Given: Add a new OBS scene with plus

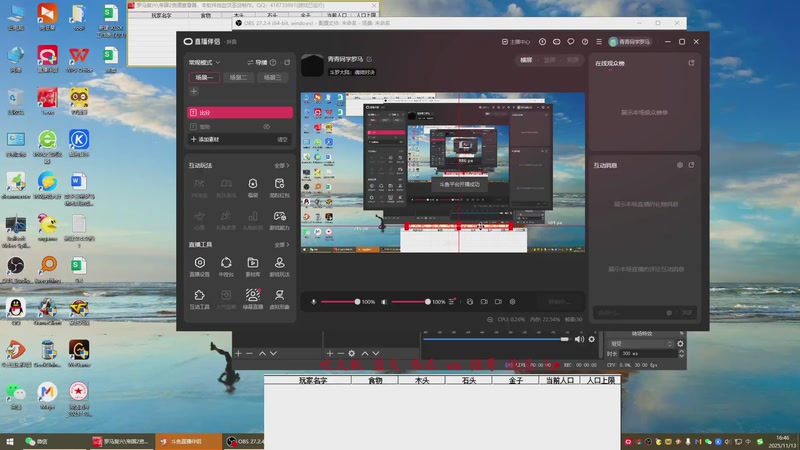Looking at the screenshot, I should pos(238,353).
